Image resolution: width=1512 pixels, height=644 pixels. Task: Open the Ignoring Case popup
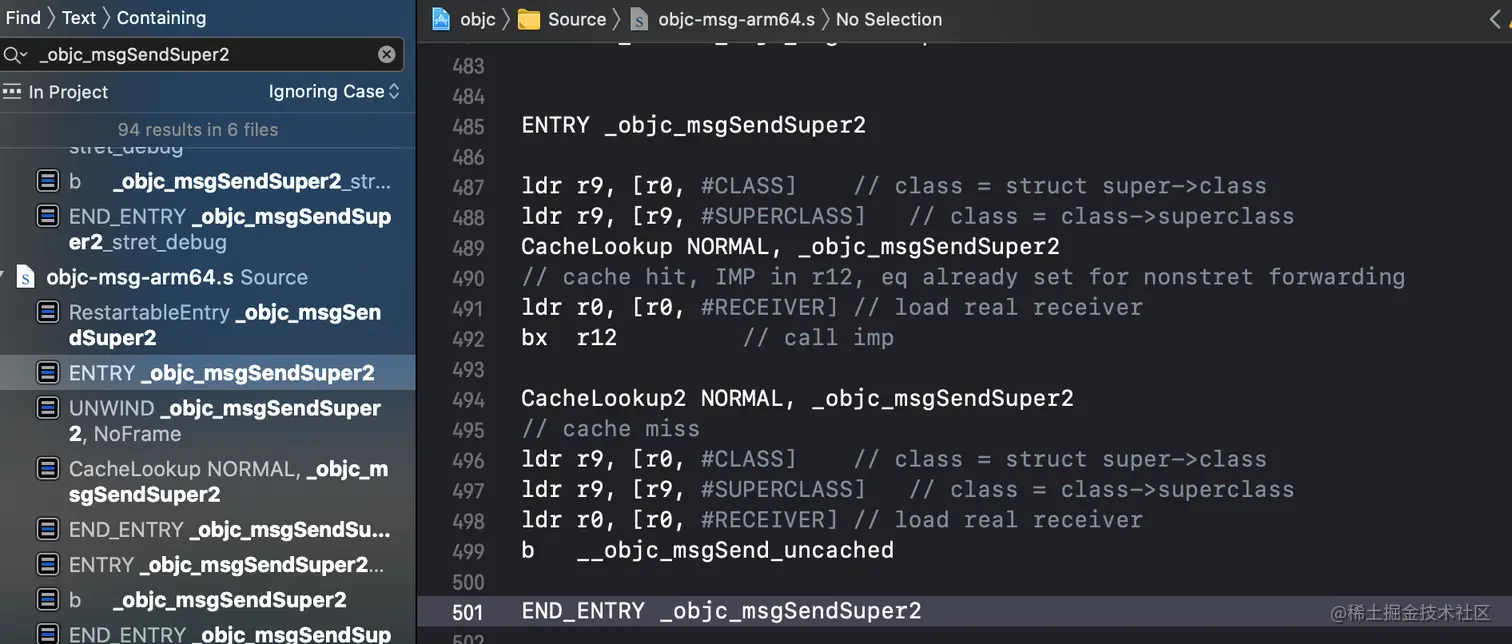tap(334, 92)
